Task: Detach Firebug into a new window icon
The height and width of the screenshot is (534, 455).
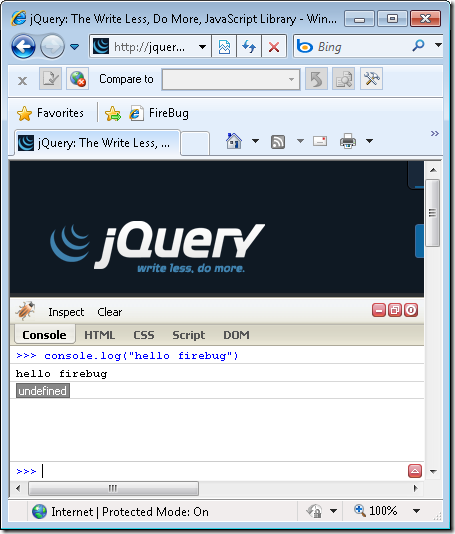Action: tap(395, 310)
